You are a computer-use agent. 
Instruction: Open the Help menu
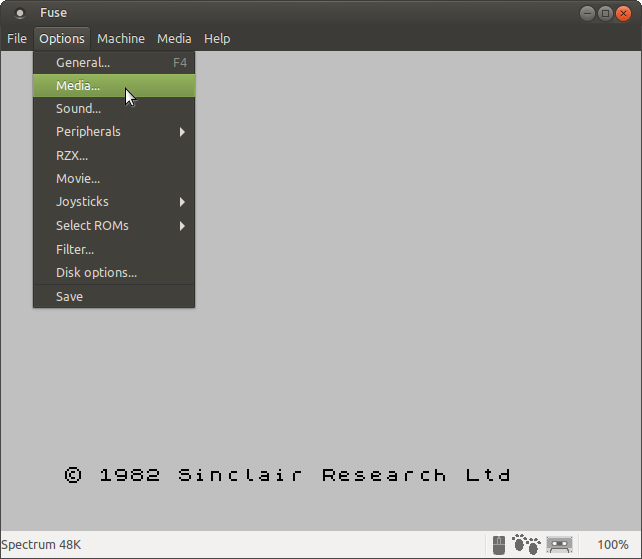pyautogui.click(x=217, y=38)
